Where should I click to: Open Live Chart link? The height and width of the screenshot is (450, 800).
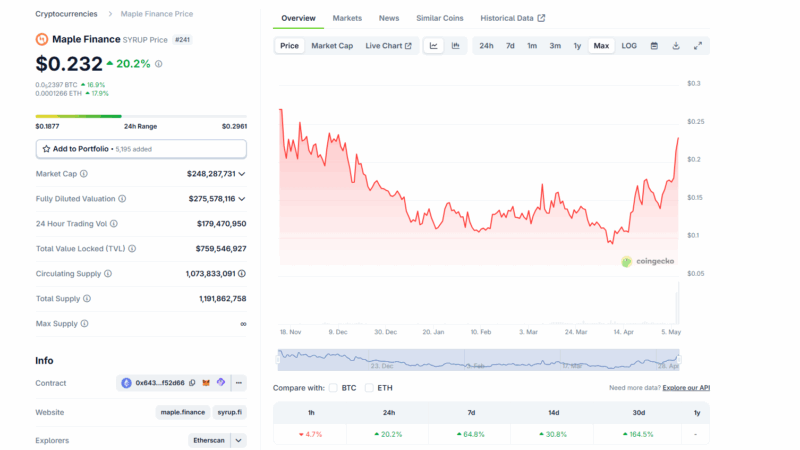pyautogui.click(x=388, y=45)
